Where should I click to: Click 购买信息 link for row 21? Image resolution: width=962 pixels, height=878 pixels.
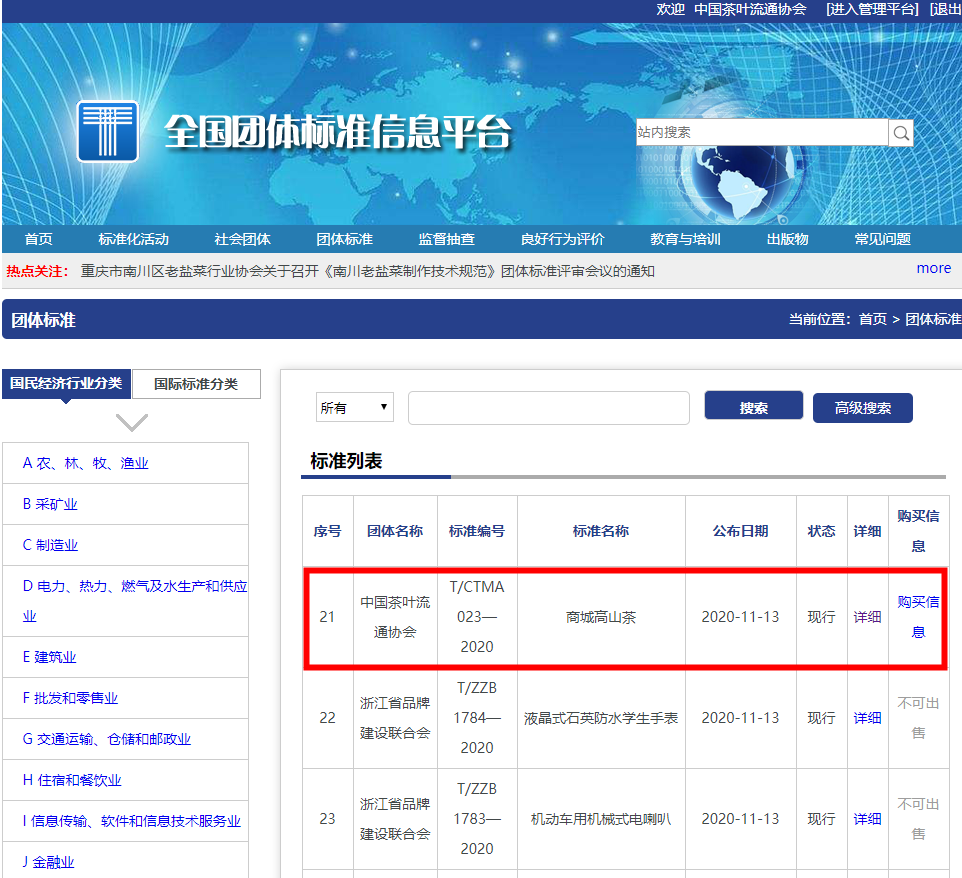pos(918,617)
